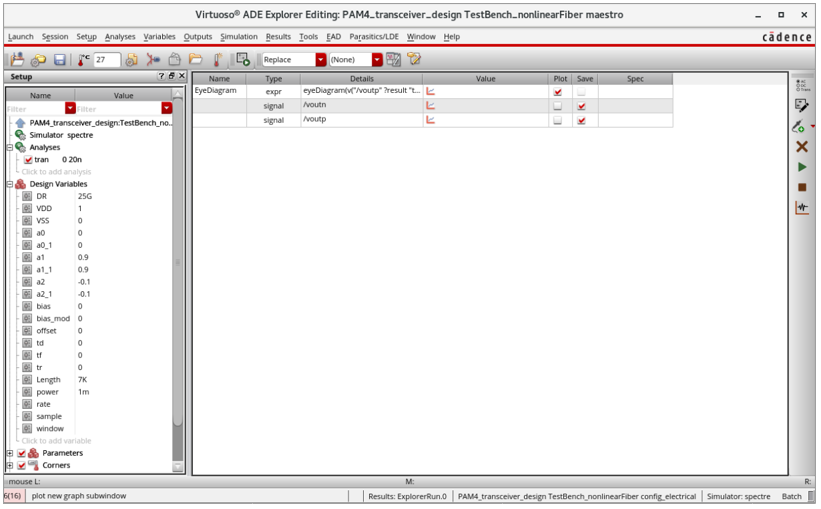Screen dimensions: 821x509
Task: Click the calculator icon next to (None)
Action: 393,60
